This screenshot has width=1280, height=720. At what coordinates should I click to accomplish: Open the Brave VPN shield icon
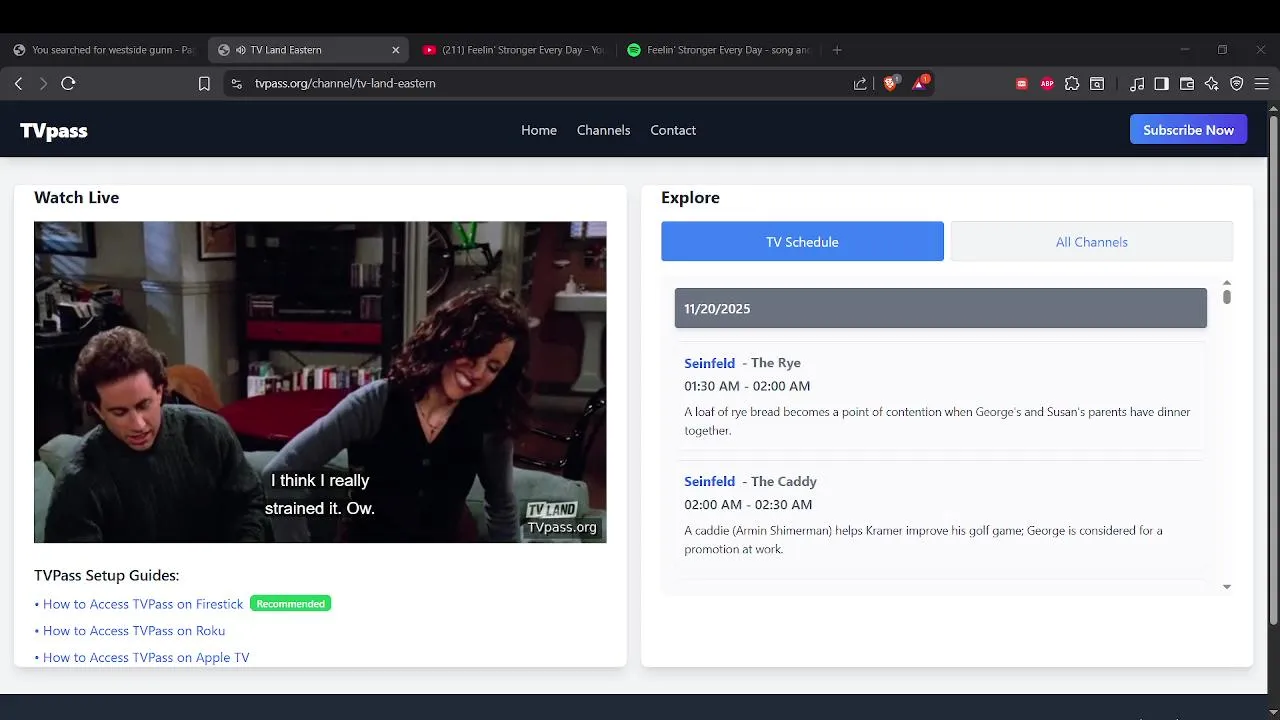pyautogui.click(x=1237, y=84)
